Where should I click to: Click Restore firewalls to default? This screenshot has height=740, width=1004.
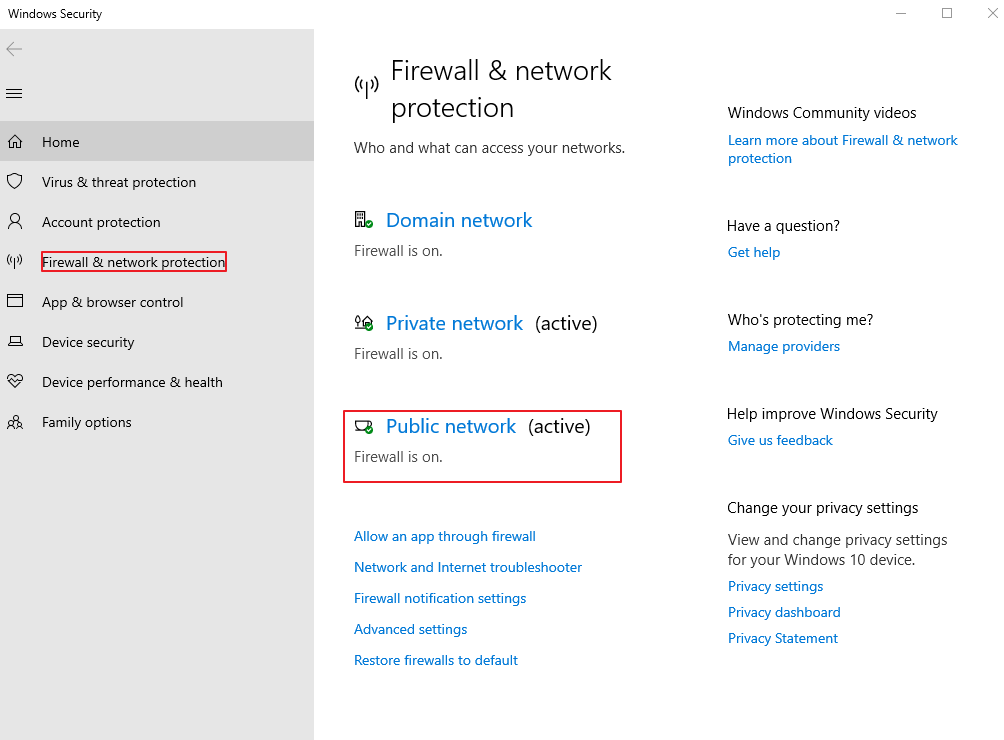pyautogui.click(x=436, y=660)
